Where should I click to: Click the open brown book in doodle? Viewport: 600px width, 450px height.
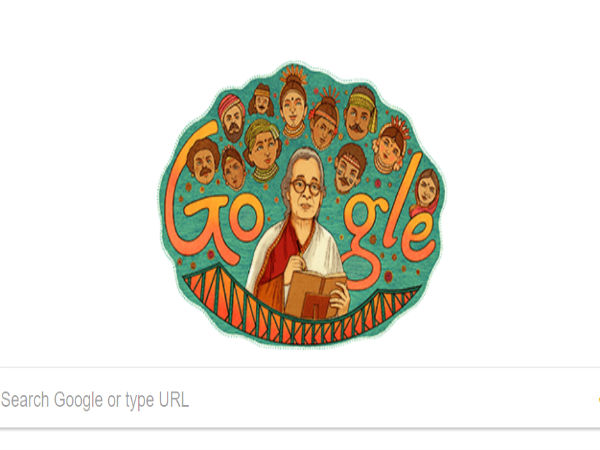(315, 295)
